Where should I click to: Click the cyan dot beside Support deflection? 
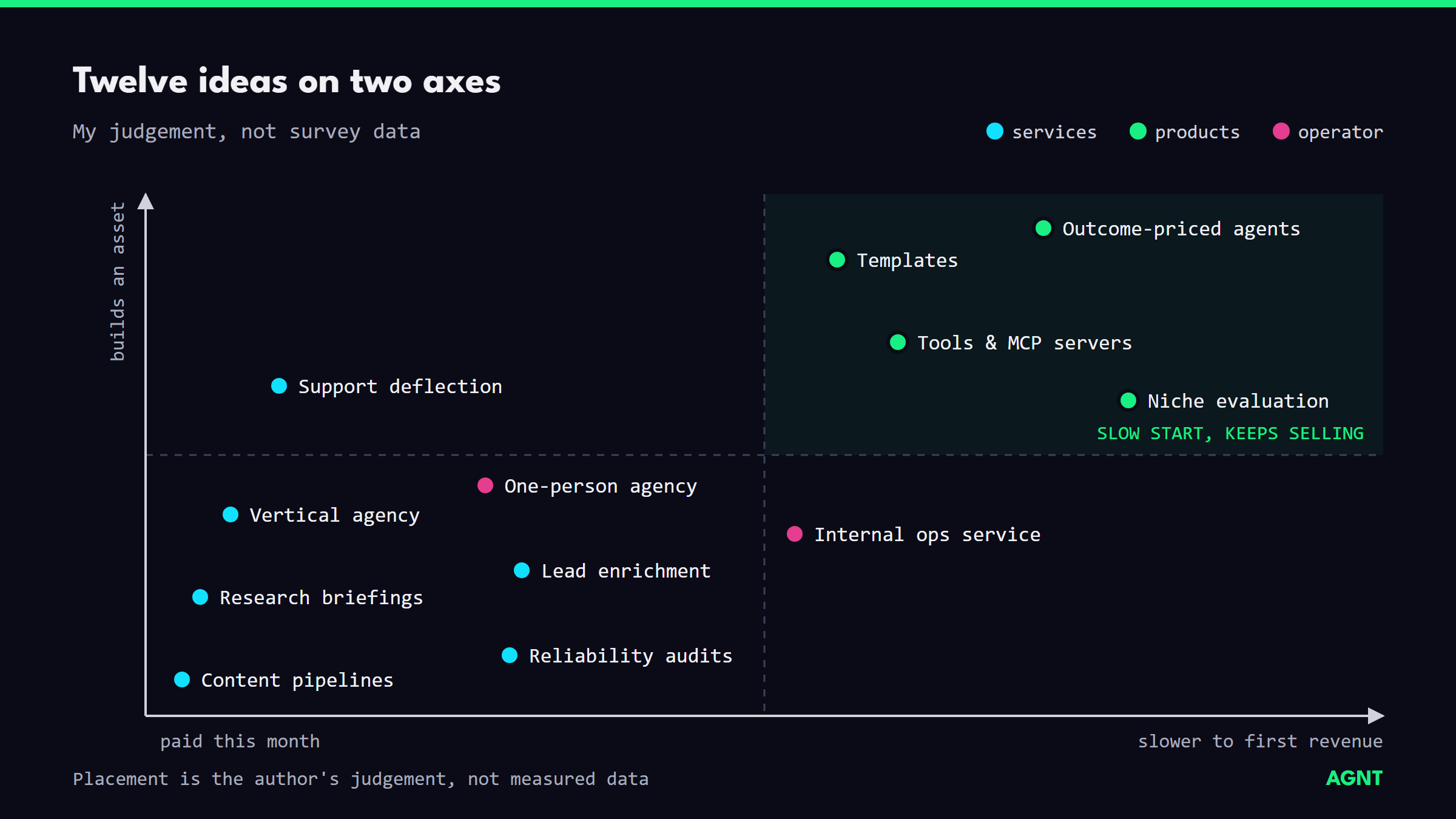point(279,386)
